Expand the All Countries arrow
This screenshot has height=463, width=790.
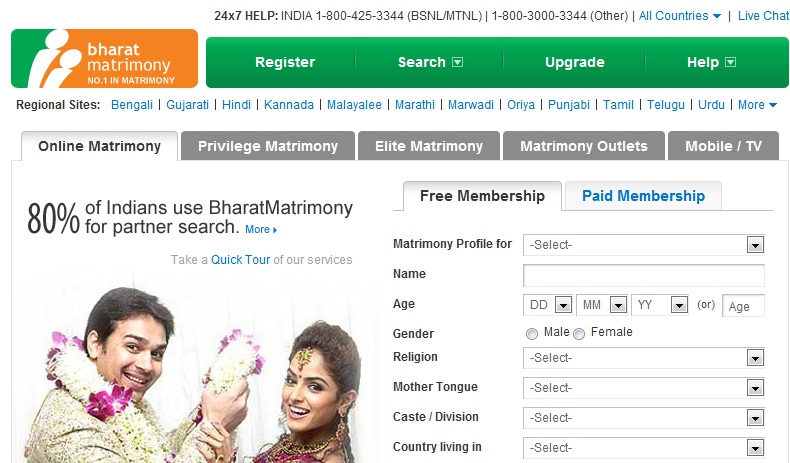pos(716,16)
